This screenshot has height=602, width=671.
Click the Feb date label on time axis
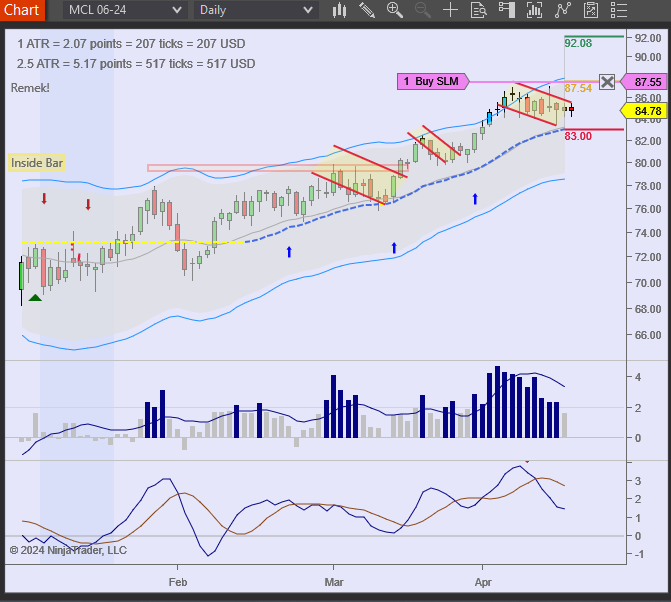click(x=178, y=582)
